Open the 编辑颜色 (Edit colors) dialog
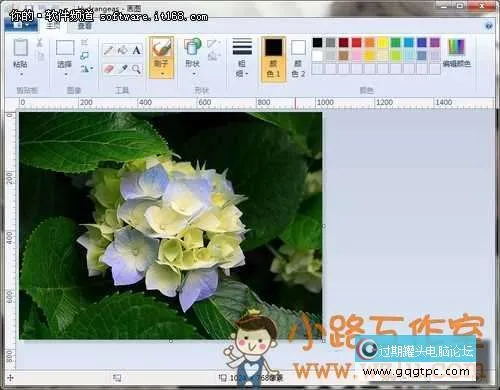The image size is (500, 390). (x=456, y=53)
